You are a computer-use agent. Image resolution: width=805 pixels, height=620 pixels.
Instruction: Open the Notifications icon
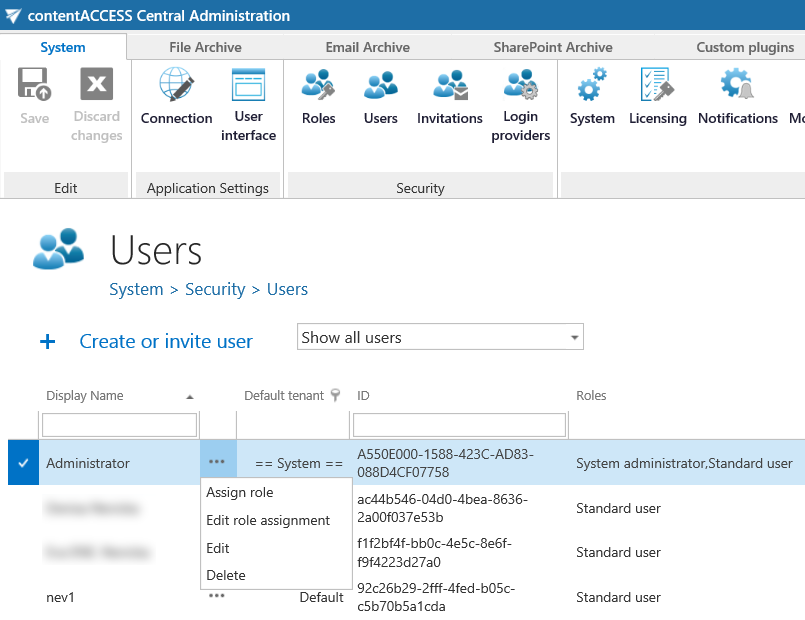pos(737,98)
